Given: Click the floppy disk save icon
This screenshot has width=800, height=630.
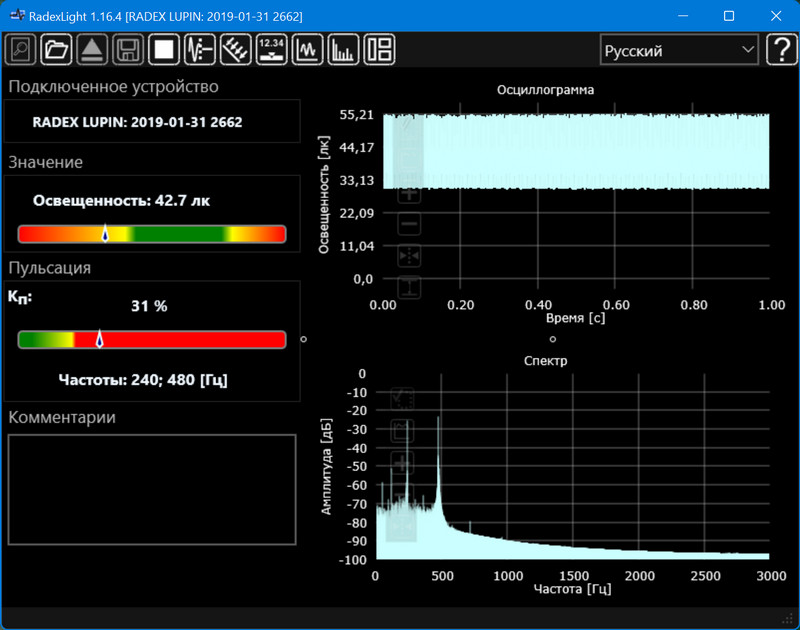Looking at the screenshot, I should click(x=128, y=49).
